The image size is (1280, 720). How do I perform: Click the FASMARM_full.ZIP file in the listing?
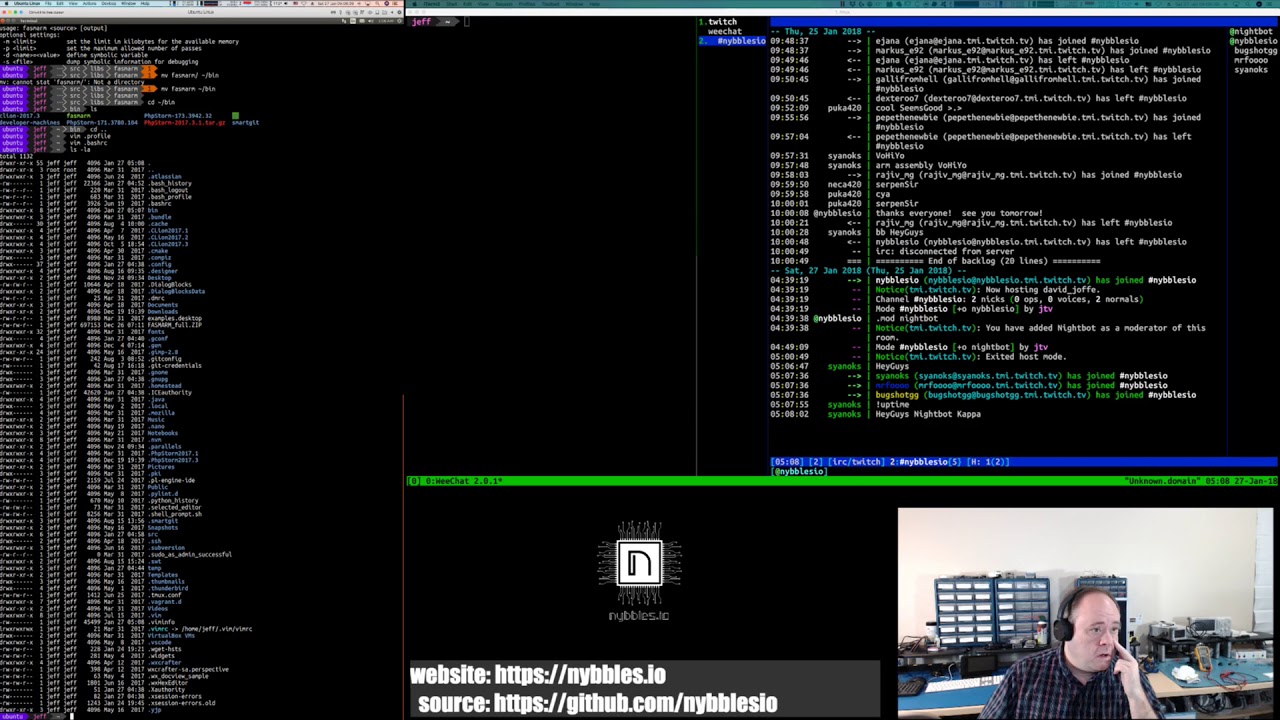175,325
